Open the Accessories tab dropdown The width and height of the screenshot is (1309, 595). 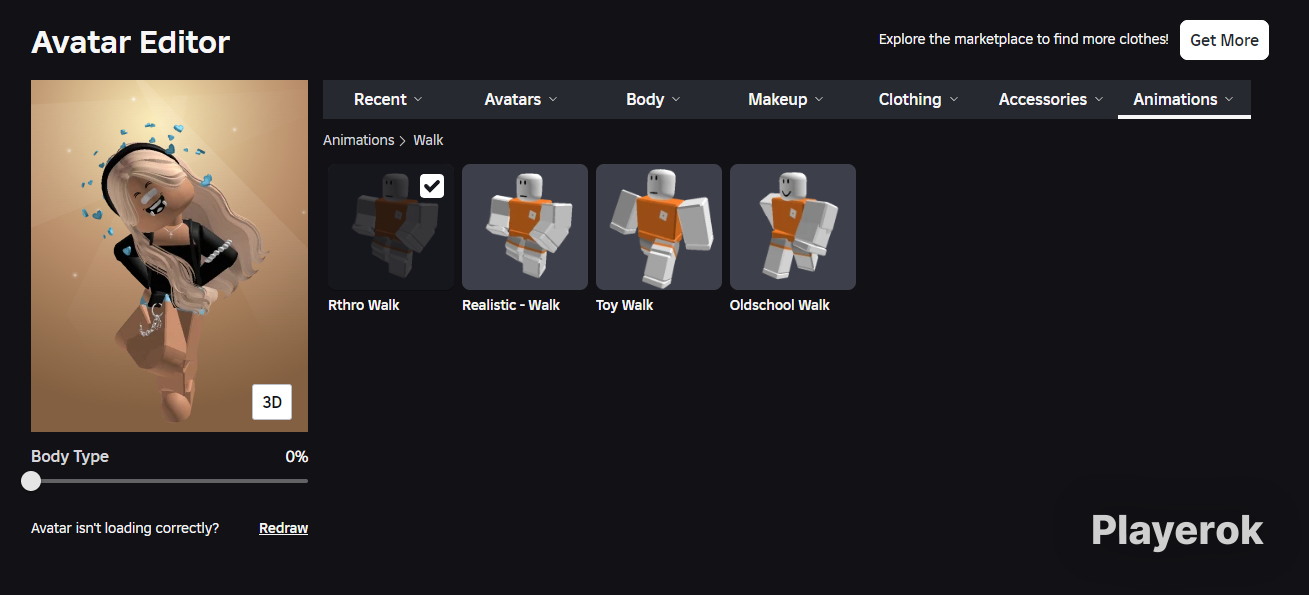click(1051, 99)
